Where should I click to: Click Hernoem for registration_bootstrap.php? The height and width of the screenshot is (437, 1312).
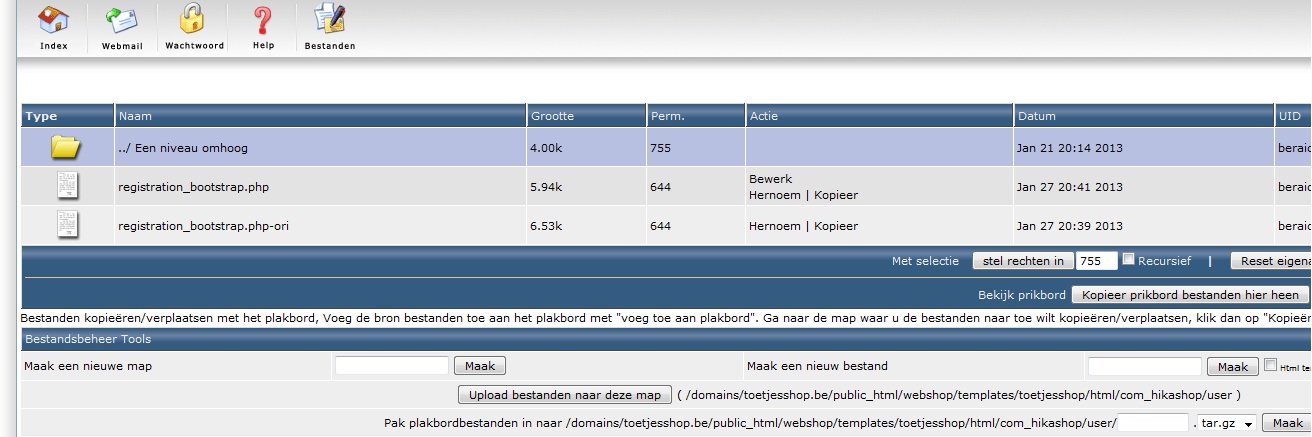click(774, 195)
